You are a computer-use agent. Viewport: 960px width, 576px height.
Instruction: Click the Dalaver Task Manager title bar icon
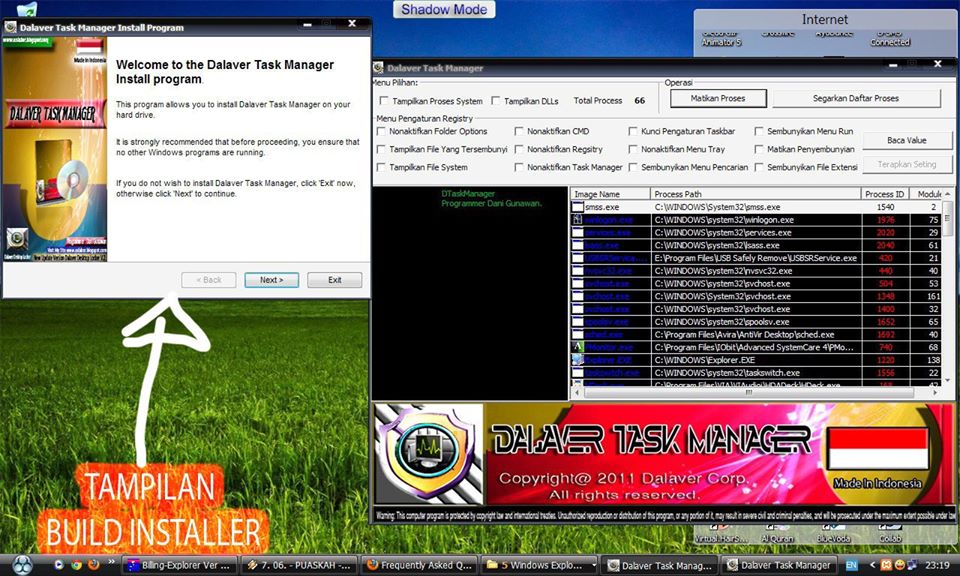point(378,68)
